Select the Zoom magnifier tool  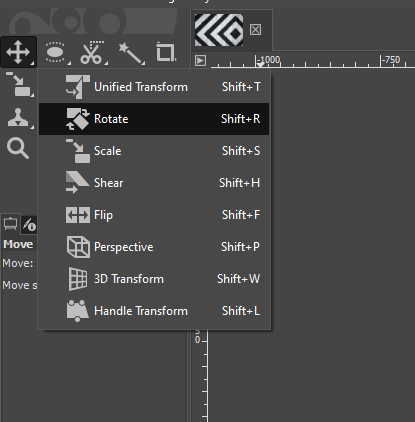pos(18,148)
